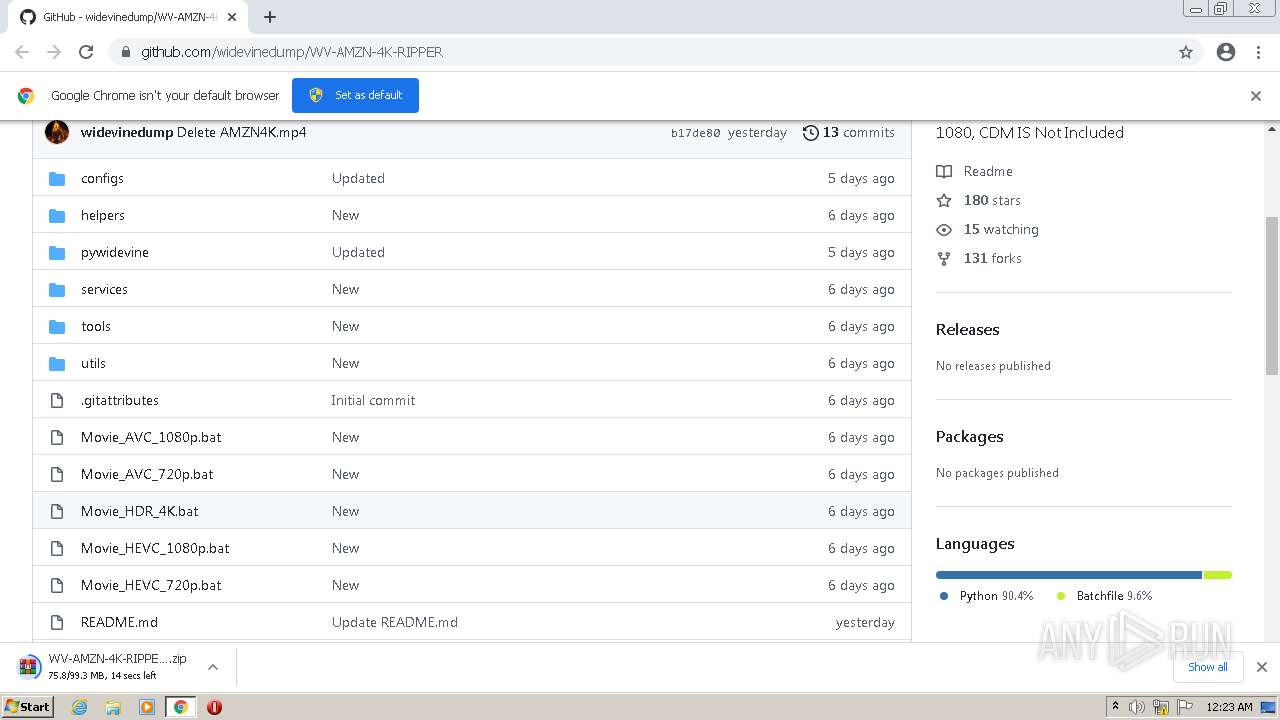
Task: Open the downloaded zip file icon
Action: click(29, 667)
